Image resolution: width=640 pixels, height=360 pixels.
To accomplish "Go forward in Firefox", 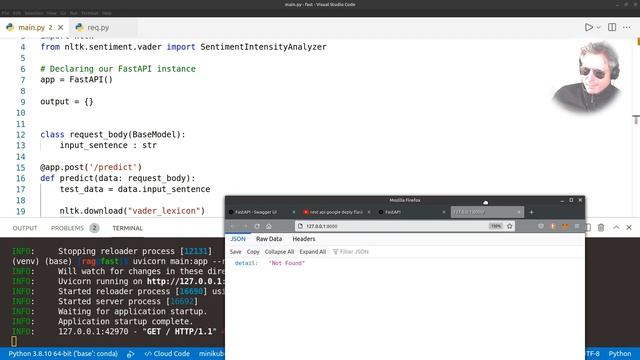I will (245, 226).
